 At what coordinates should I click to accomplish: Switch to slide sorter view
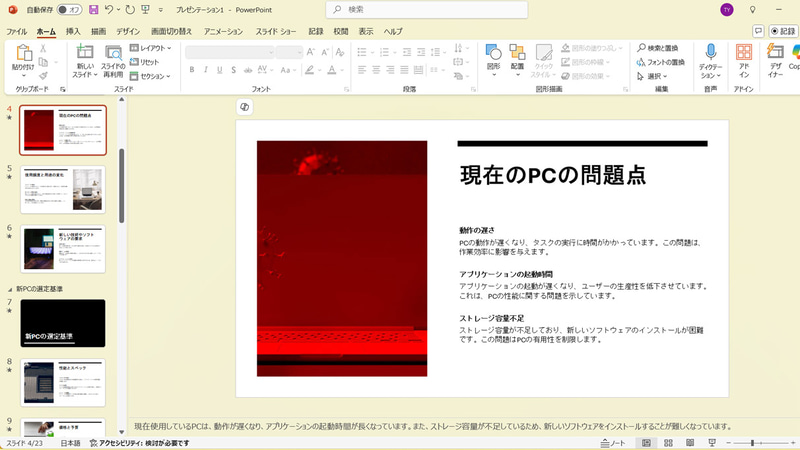(x=668, y=443)
